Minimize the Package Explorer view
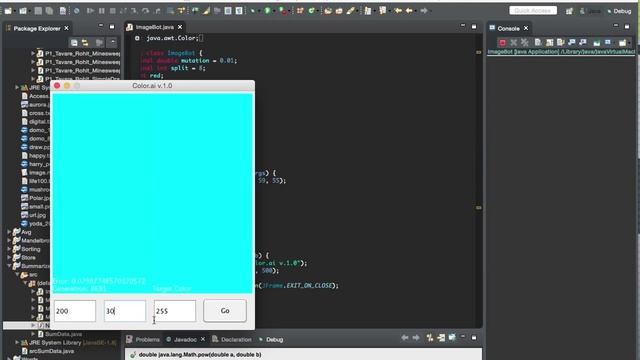 [x=101, y=26]
